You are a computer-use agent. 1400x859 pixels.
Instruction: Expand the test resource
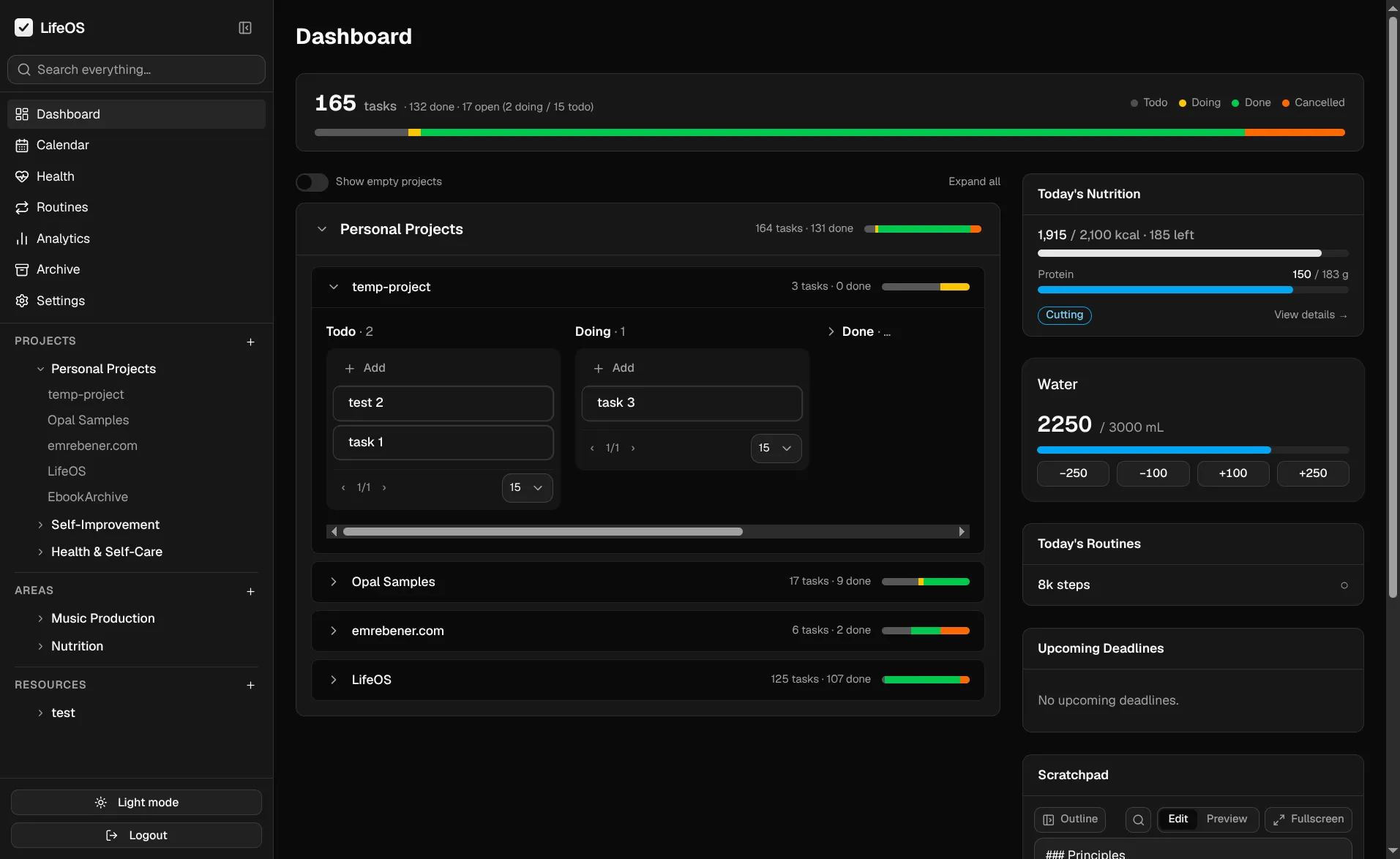tap(40, 713)
